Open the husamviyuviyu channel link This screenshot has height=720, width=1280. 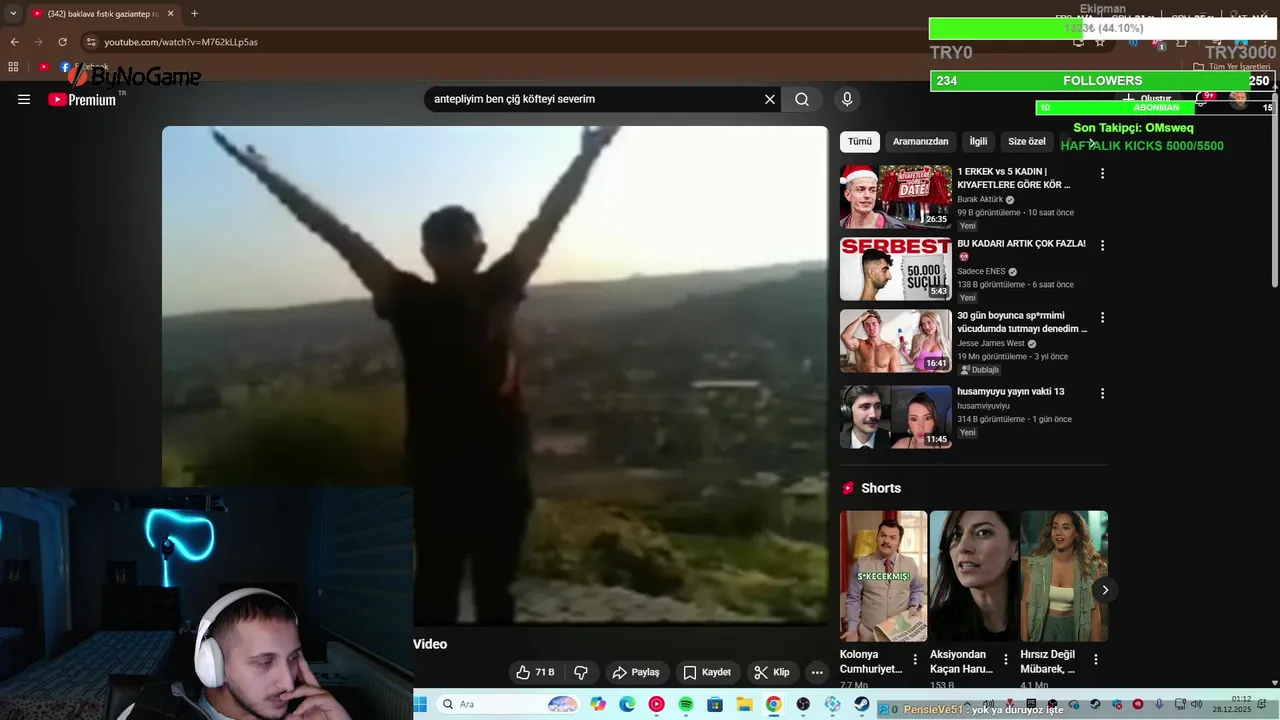(983, 406)
